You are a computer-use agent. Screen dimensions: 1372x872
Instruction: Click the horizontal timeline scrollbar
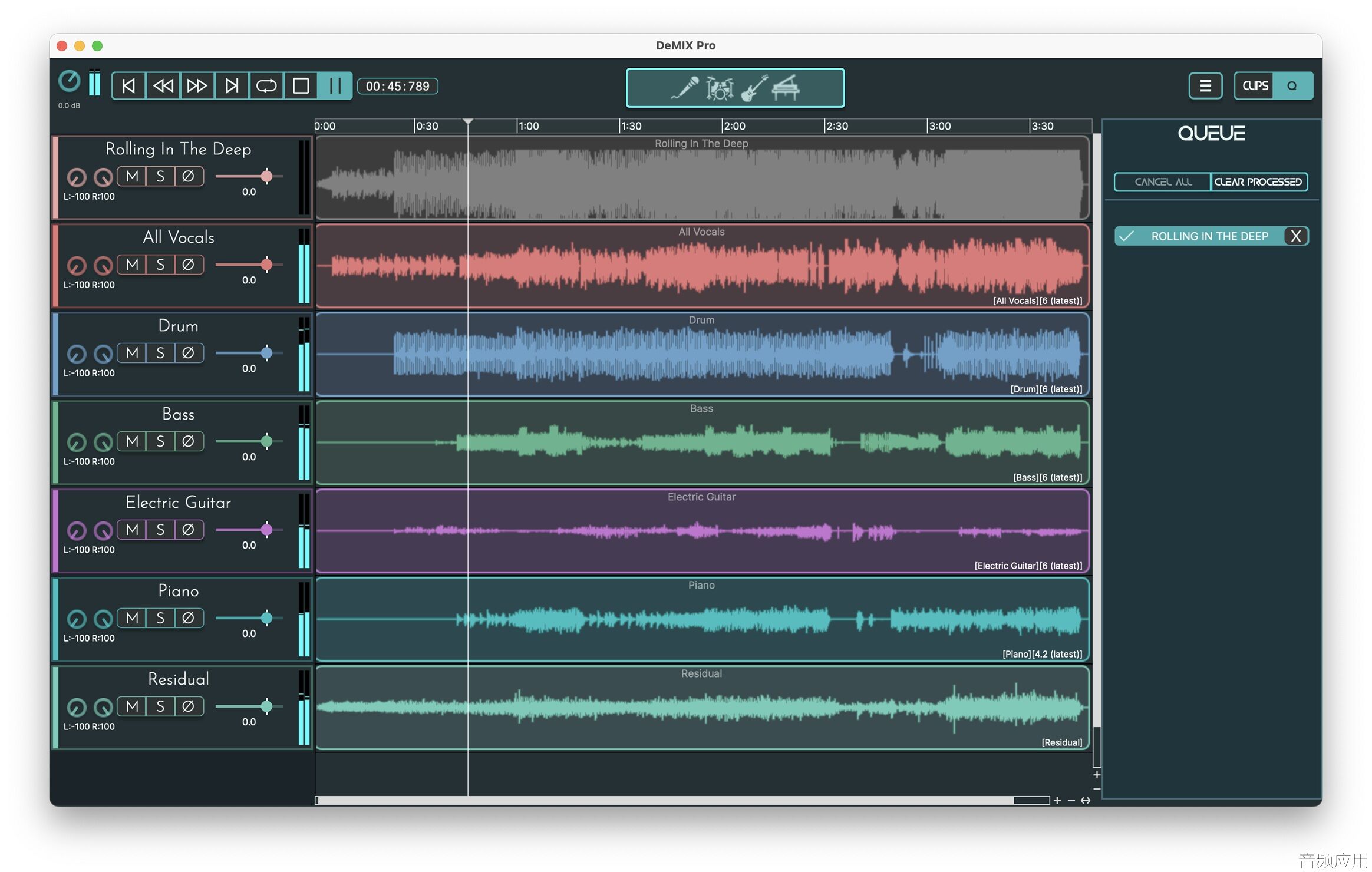pyautogui.click(x=682, y=800)
